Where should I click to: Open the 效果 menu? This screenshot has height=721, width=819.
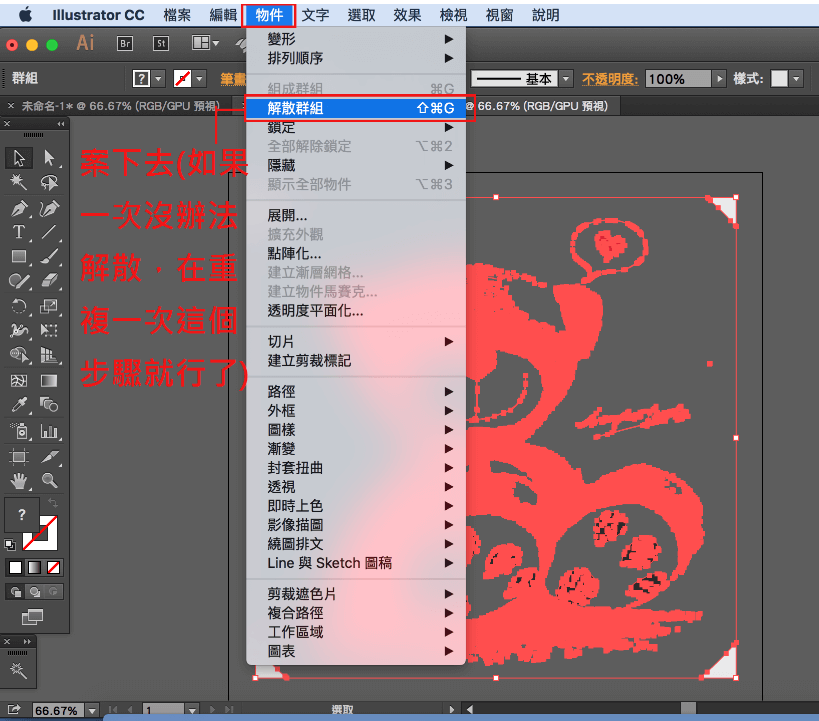[x=407, y=15]
